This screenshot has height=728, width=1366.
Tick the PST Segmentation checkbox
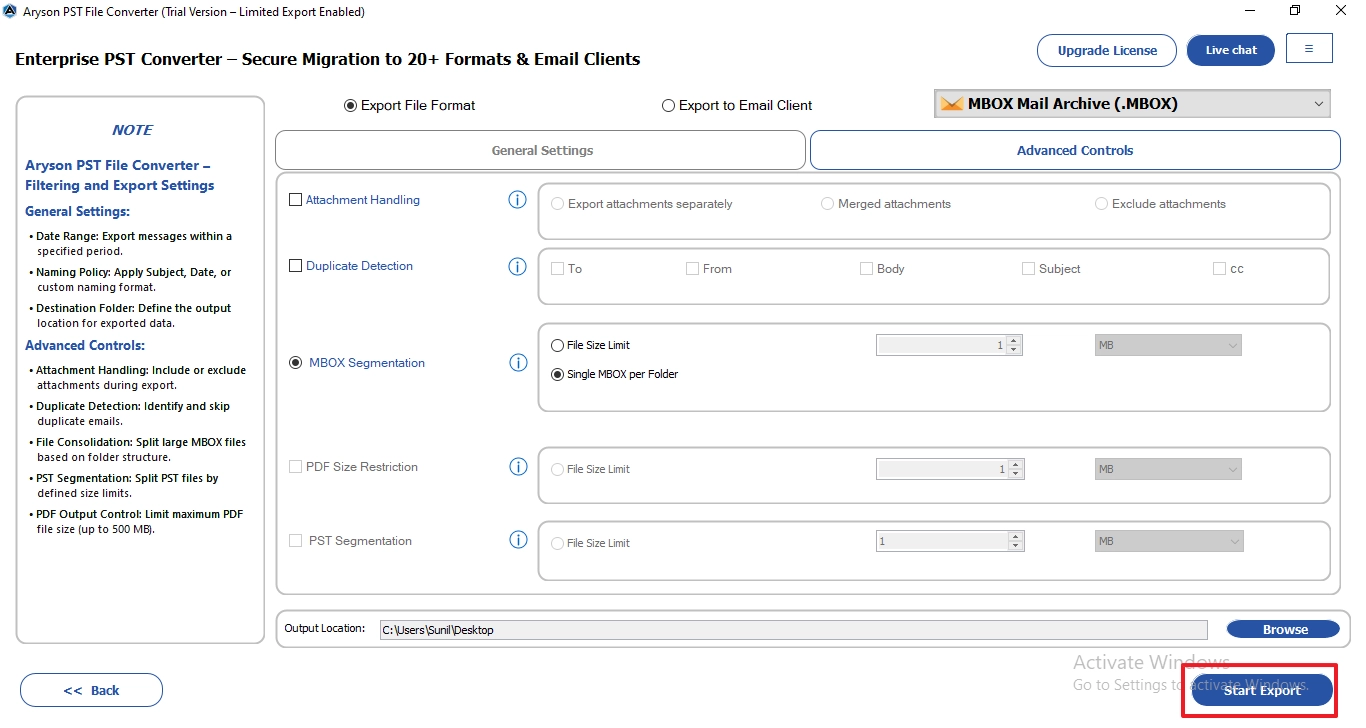click(x=295, y=541)
